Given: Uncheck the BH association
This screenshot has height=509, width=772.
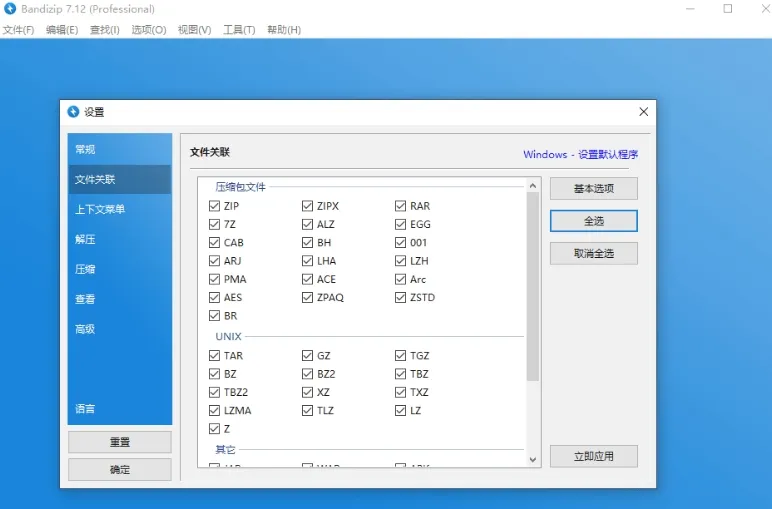Looking at the screenshot, I should point(307,242).
